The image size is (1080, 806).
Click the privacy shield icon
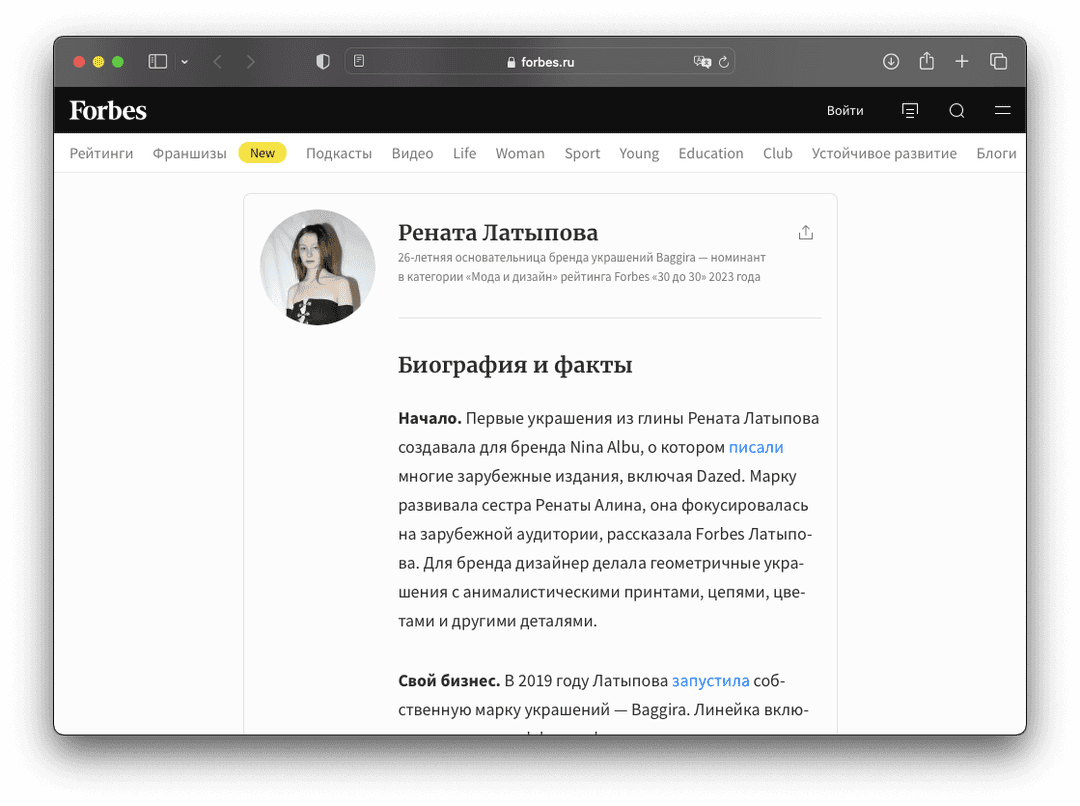(323, 62)
